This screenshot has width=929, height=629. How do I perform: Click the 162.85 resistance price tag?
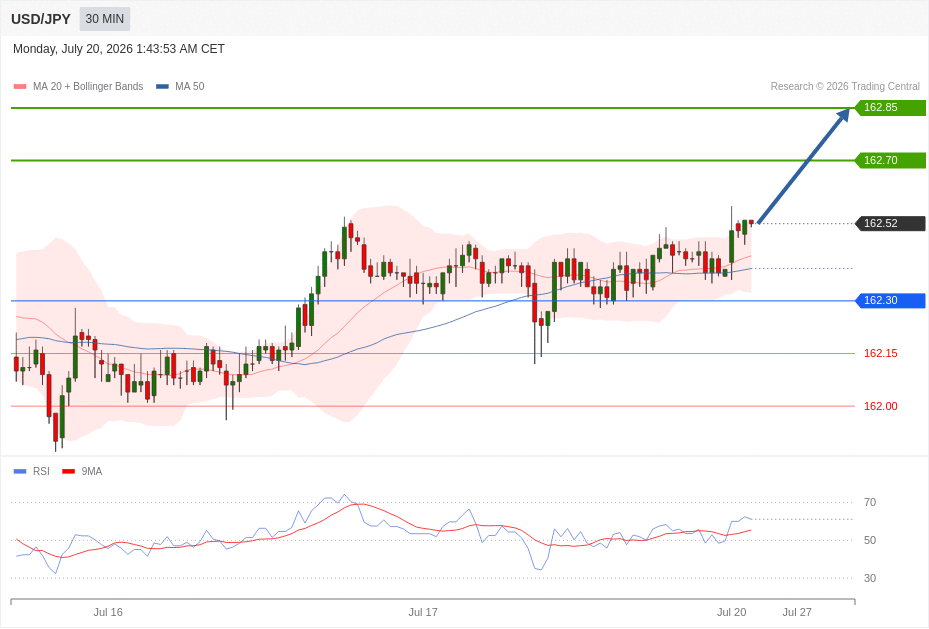[x=890, y=108]
